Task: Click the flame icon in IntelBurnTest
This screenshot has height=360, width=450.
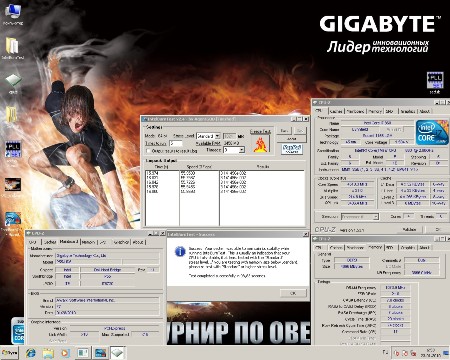Action: [260, 144]
